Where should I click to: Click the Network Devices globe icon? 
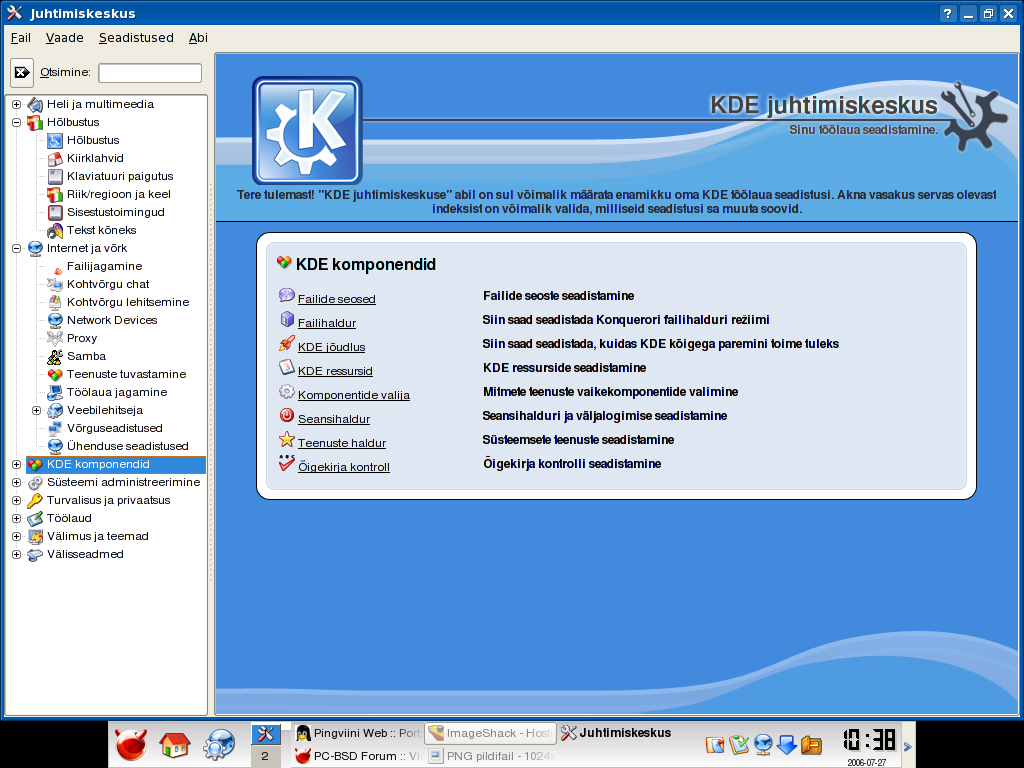(56, 320)
